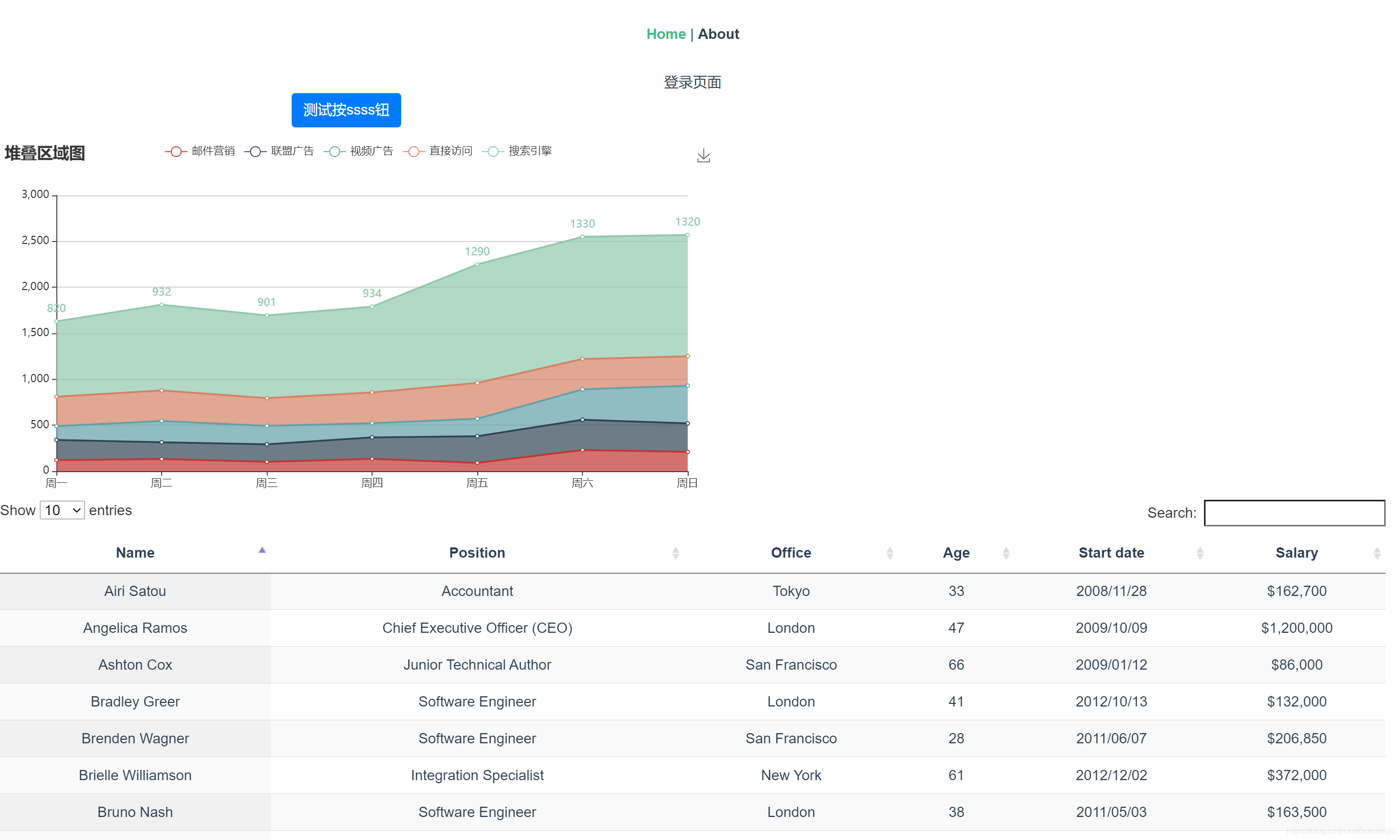Image resolution: width=1400 pixels, height=840 pixels.
Task: Open the Home navigation link
Action: click(666, 34)
